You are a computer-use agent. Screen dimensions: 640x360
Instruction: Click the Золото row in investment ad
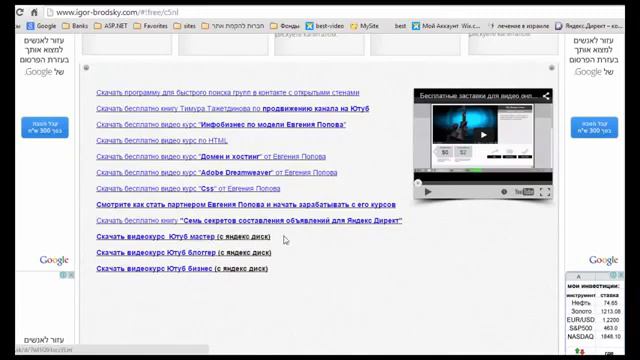593,311
